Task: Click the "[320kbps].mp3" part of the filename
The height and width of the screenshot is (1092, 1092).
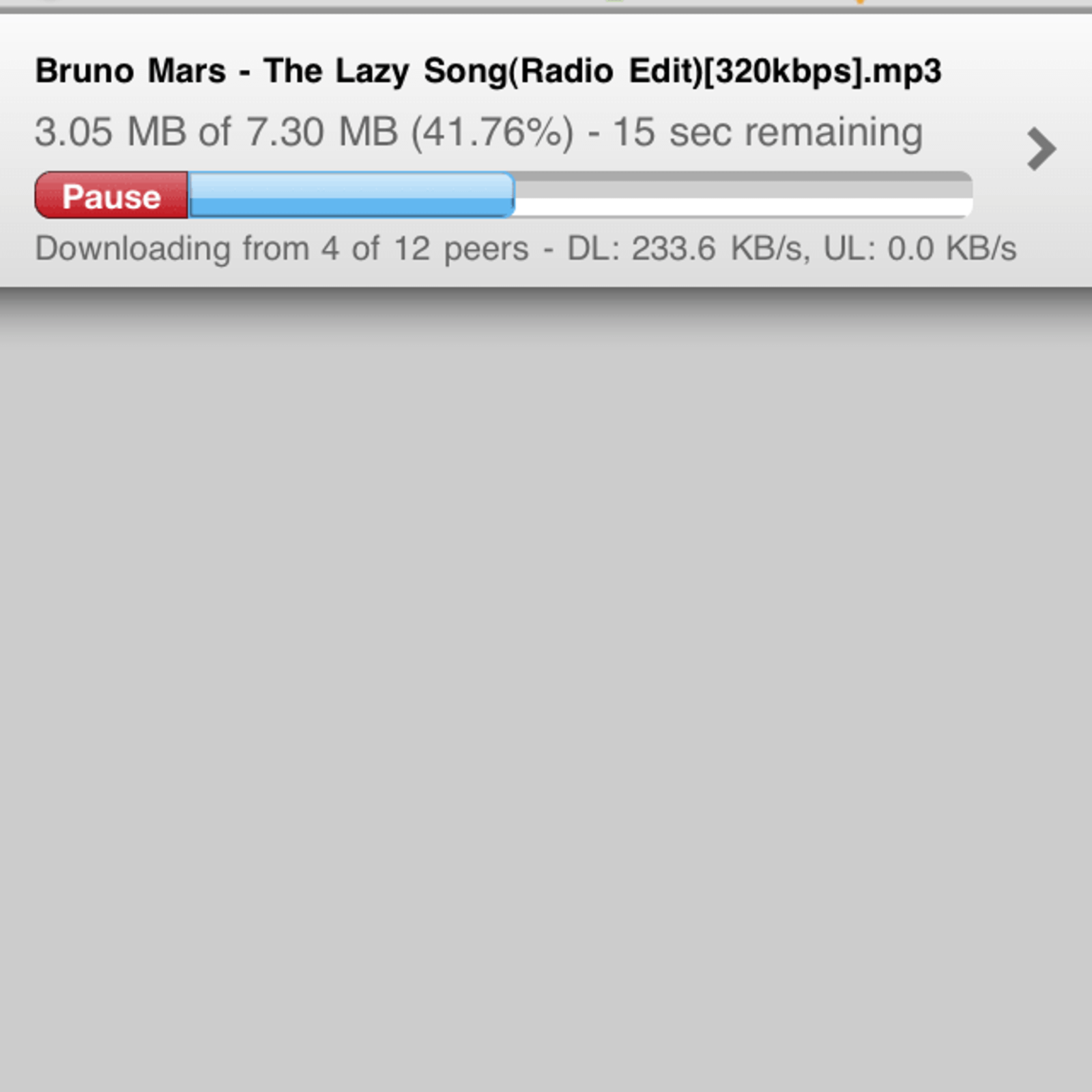Action: click(x=822, y=72)
